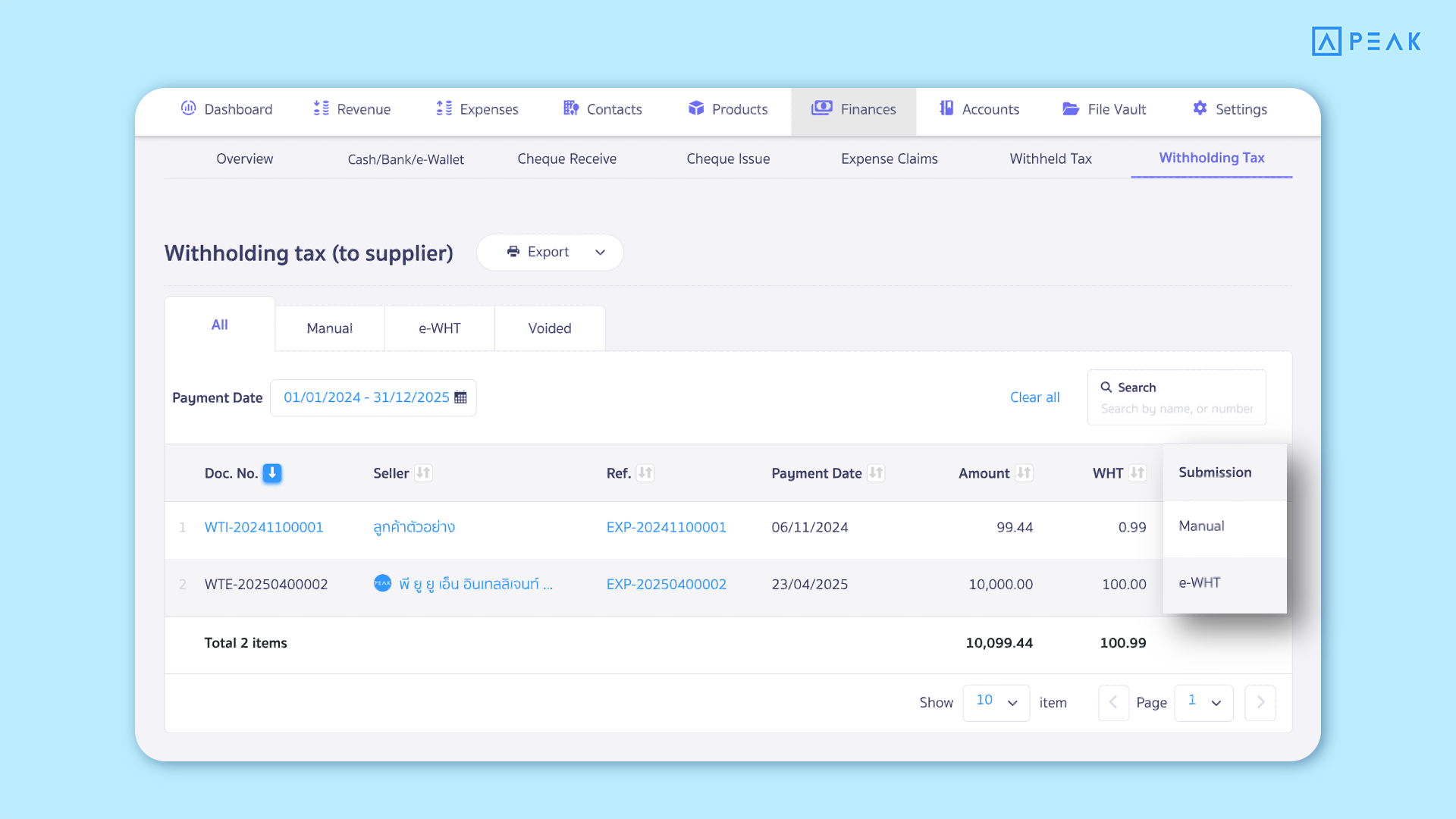Sort by Doc. No. blue arrow
The image size is (1456, 819).
272,473
